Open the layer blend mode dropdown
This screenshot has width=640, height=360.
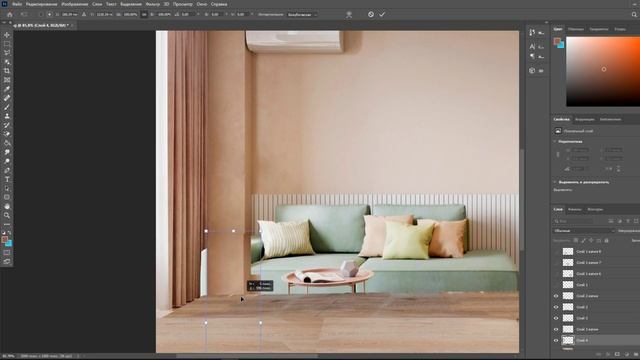(584, 231)
